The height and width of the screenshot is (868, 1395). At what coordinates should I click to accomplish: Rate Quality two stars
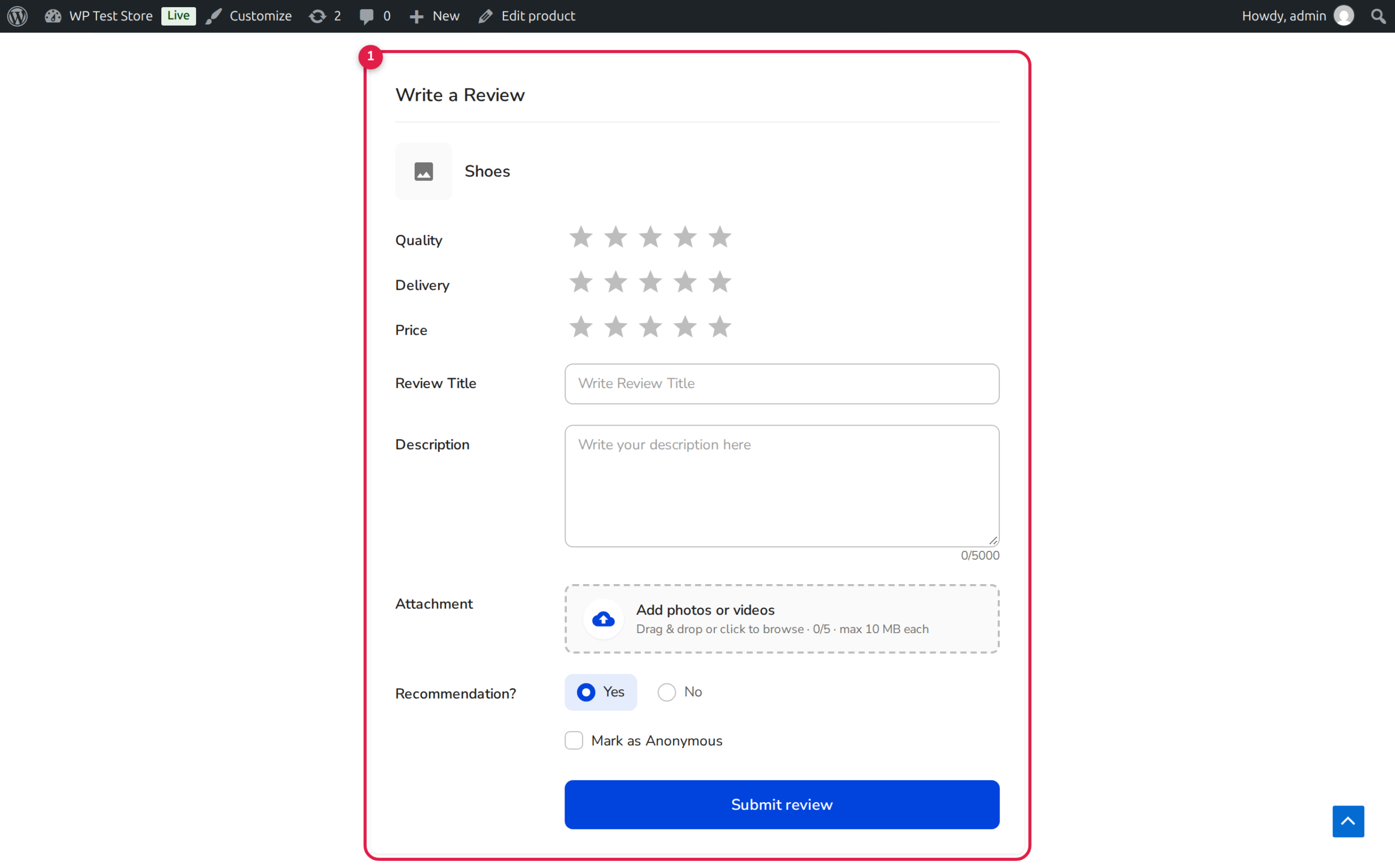pyautogui.click(x=615, y=237)
